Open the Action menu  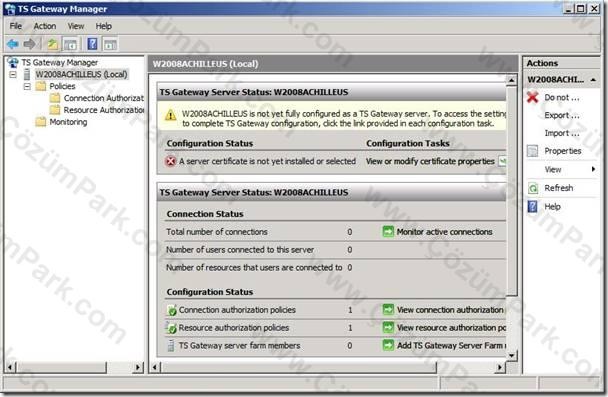coord(45,26)
